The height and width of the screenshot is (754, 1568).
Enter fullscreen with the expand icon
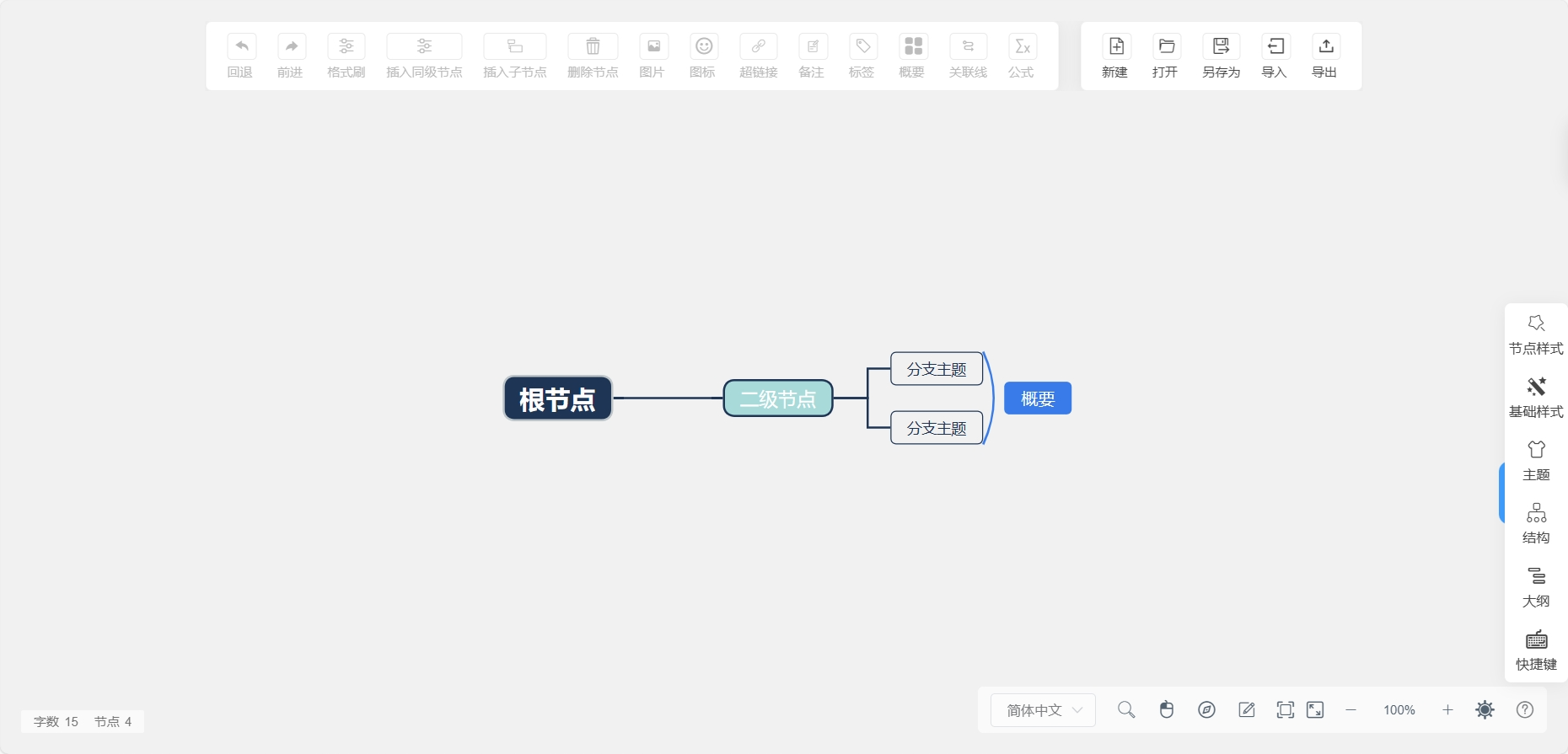coord(1315,709)
